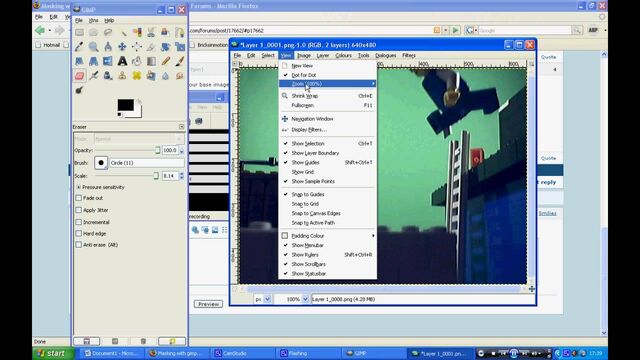Select the Scale tool

pos(180,47)
